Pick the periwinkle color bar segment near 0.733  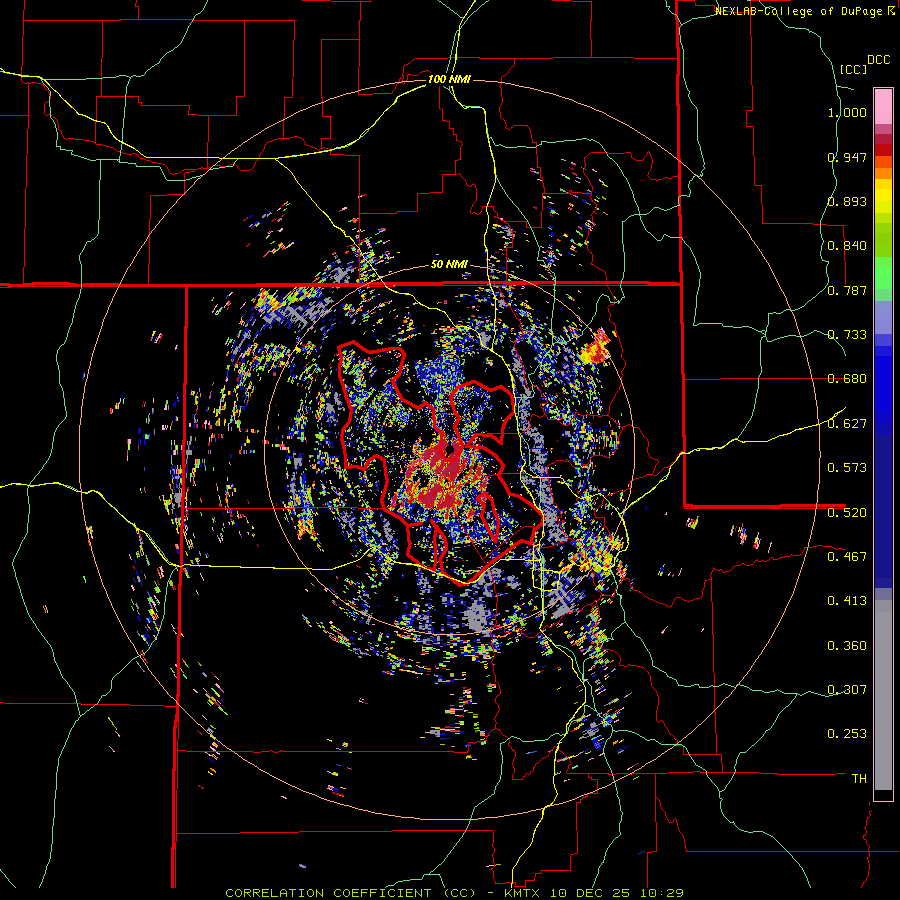883,317
